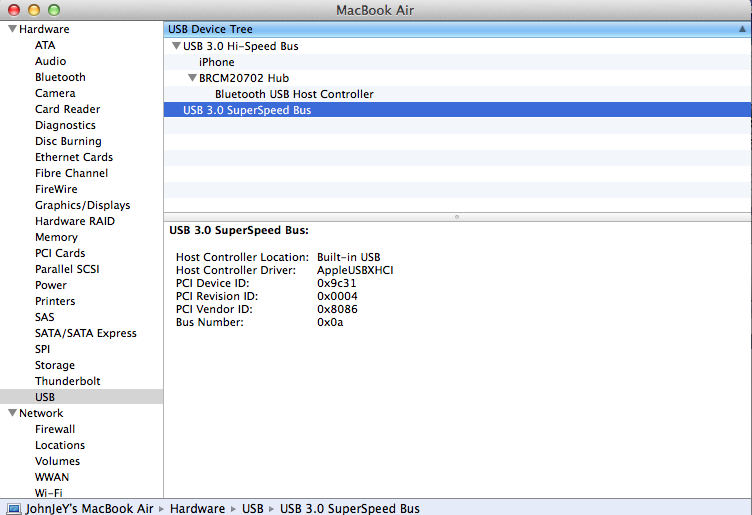Viewport: 752px width, 515px height.
Task: Click the bold USB 3.0 SuperSpeed Bus heading
Action: 239,230
